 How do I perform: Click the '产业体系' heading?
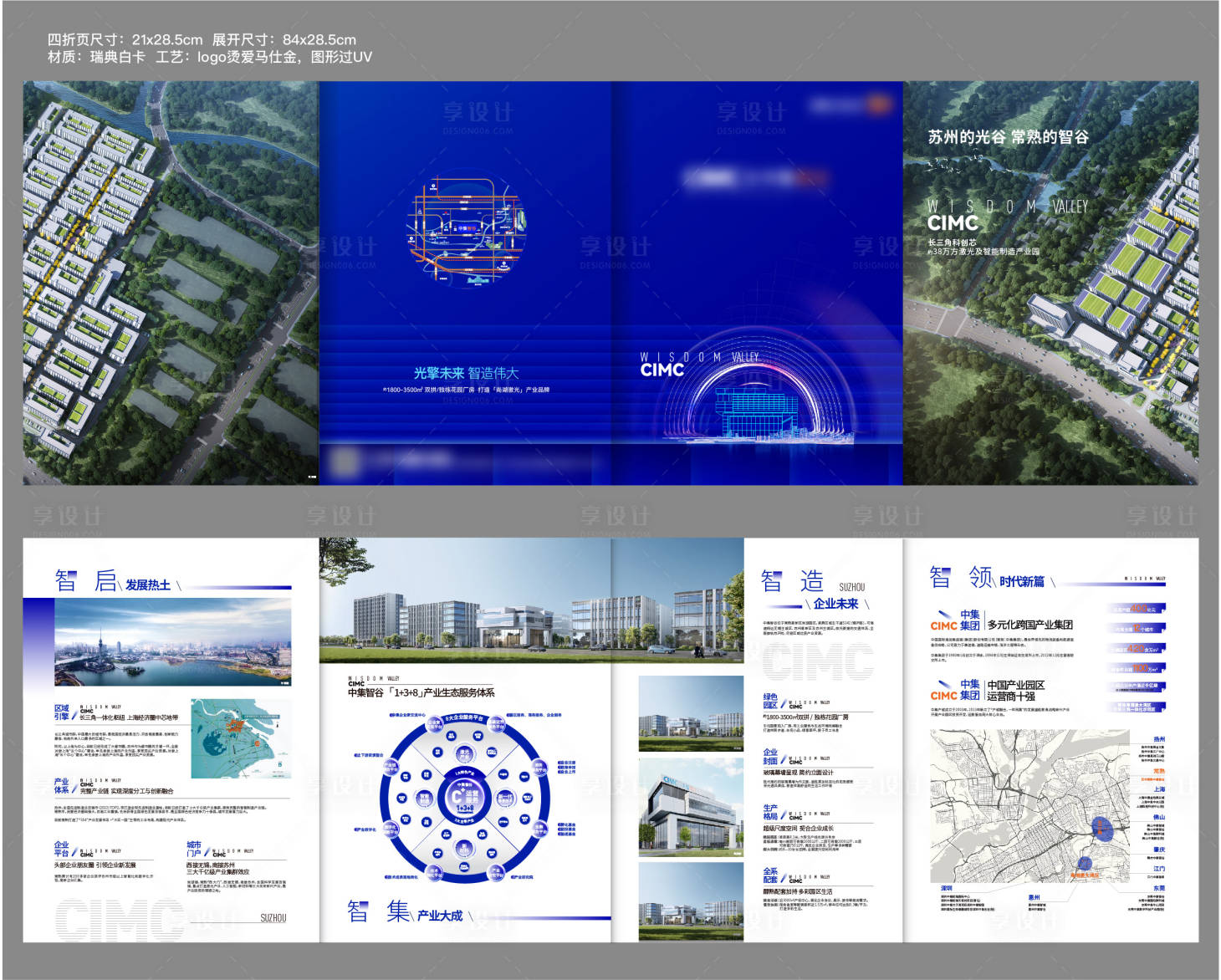click(x=62, y=785)
